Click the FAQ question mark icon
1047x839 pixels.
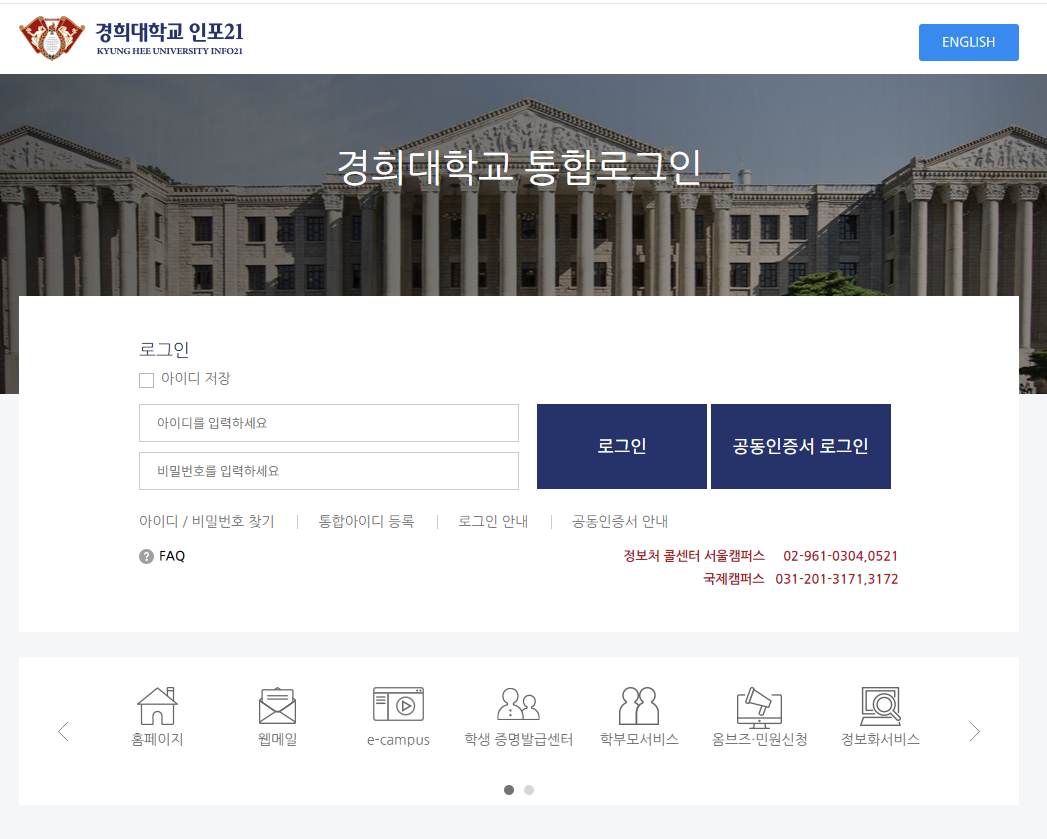click(144, 556)
